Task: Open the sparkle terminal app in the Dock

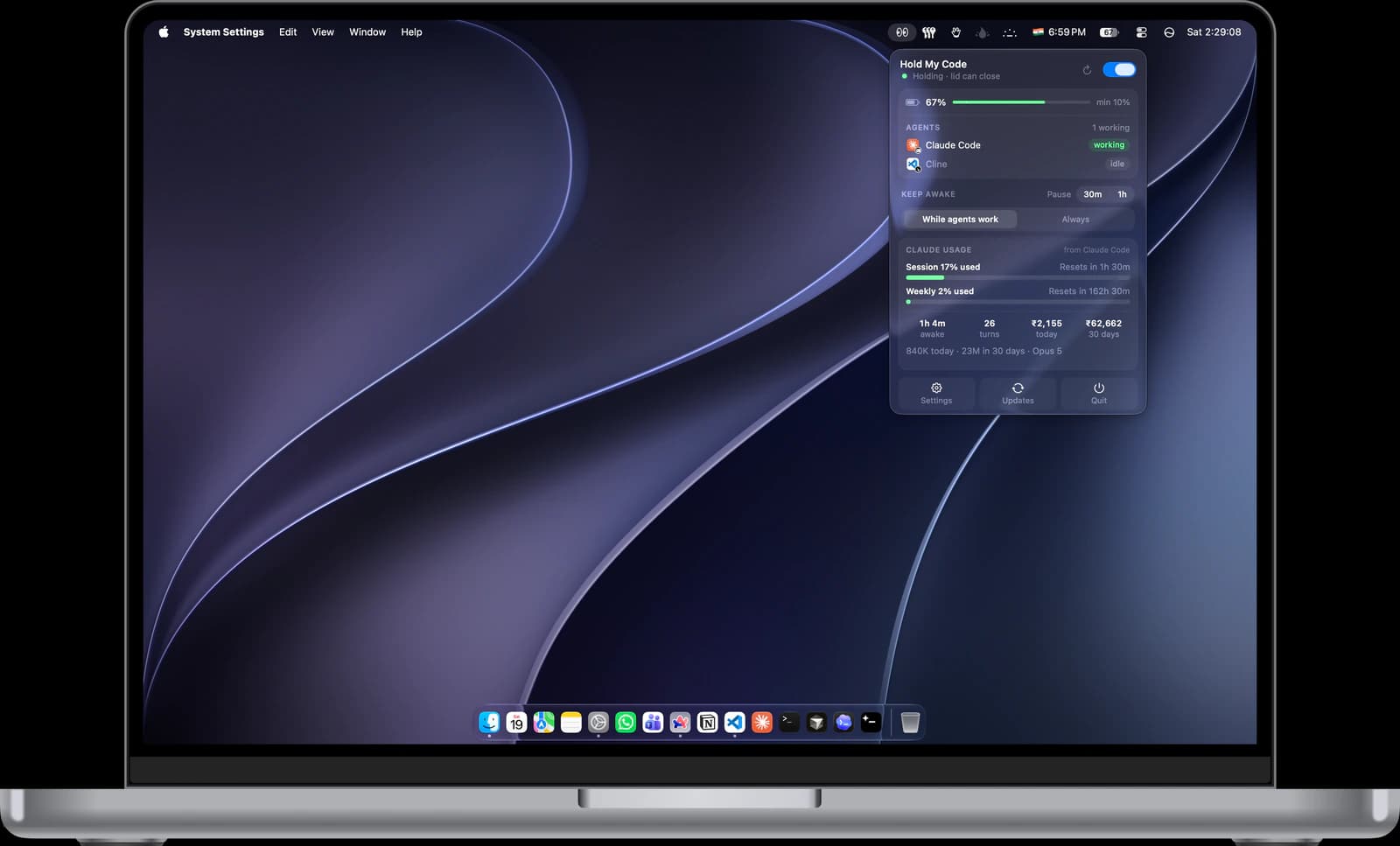Action: tap(871, 722)
